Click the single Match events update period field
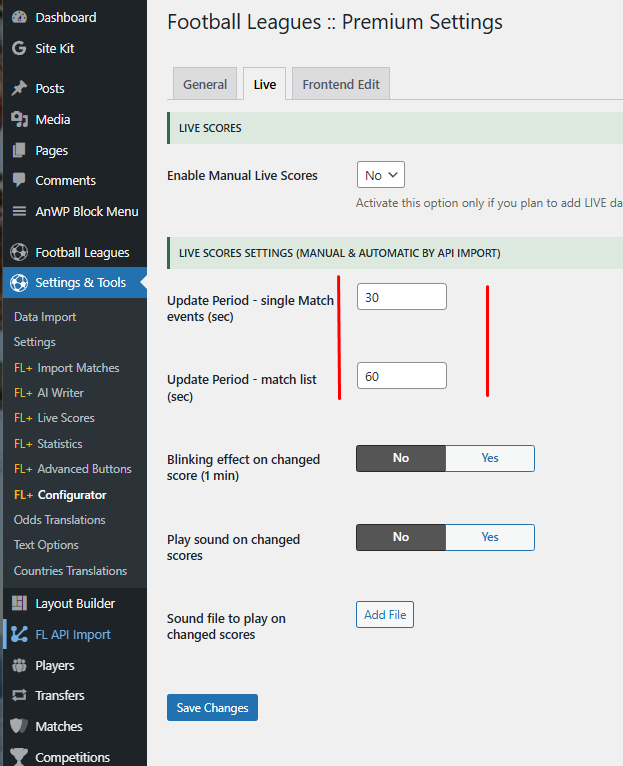The image size is (623, 766). coord(401,297)
